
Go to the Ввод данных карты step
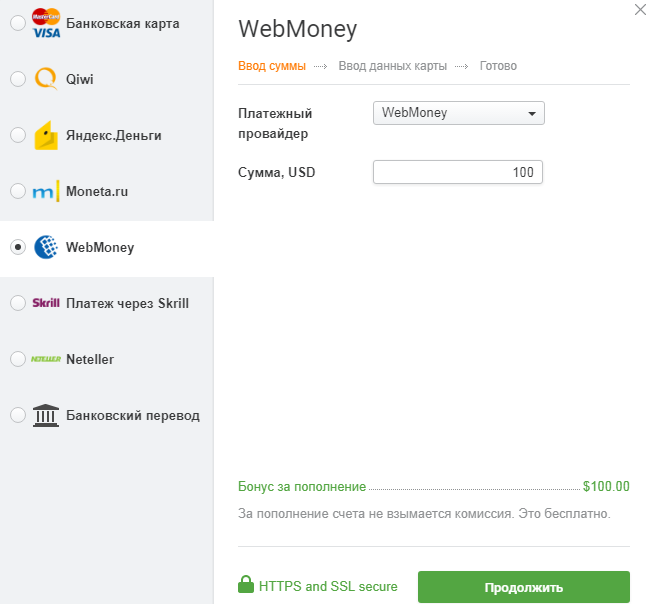coord(392,66)
